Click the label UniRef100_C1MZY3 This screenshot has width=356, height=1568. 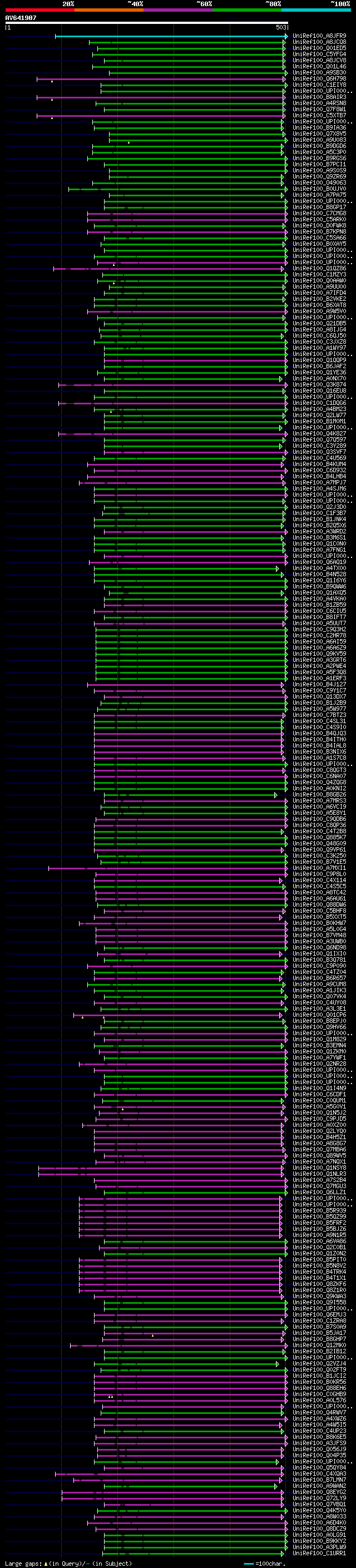[319, 275]
